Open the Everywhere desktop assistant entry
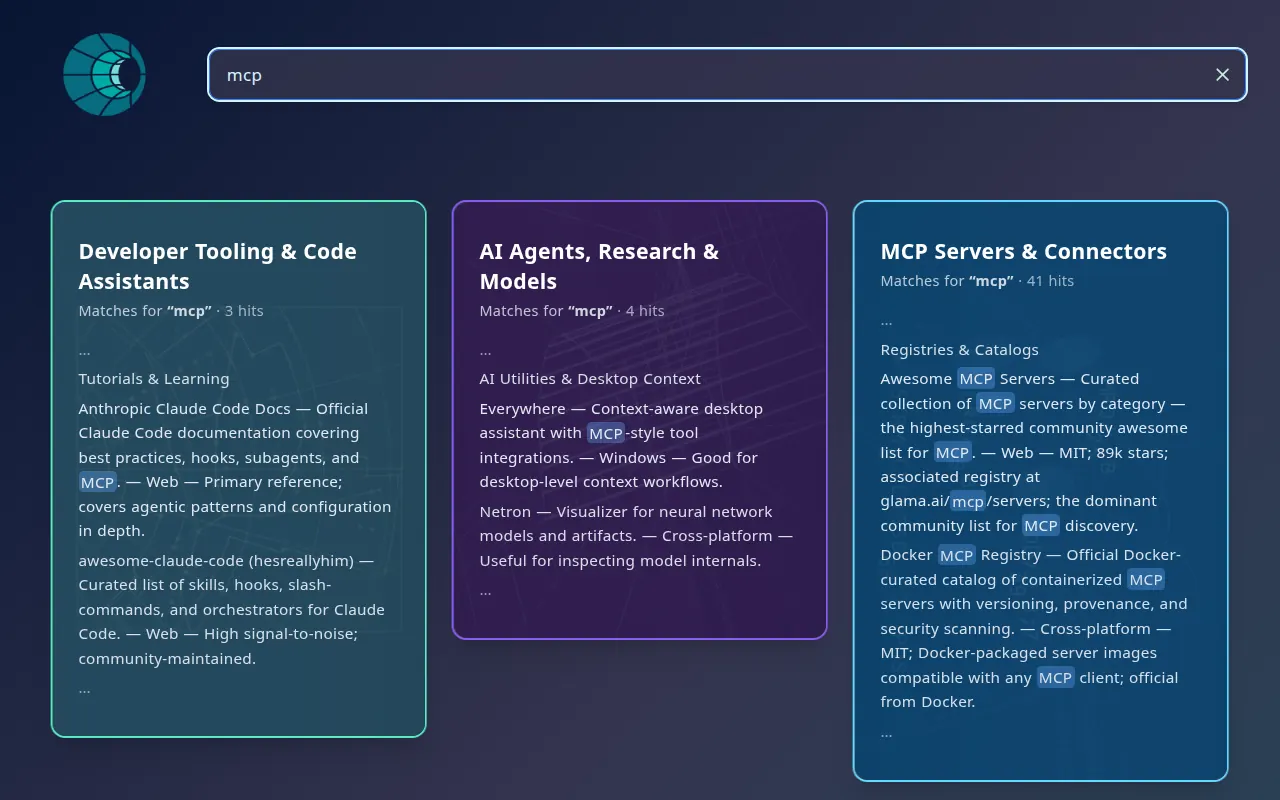This screenshot has height=800, width=1280. coord(620,445)
